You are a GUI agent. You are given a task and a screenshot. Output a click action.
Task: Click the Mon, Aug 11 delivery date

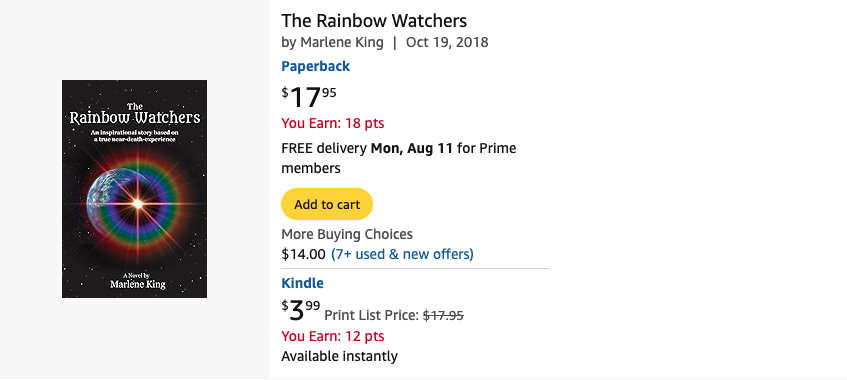412,148
